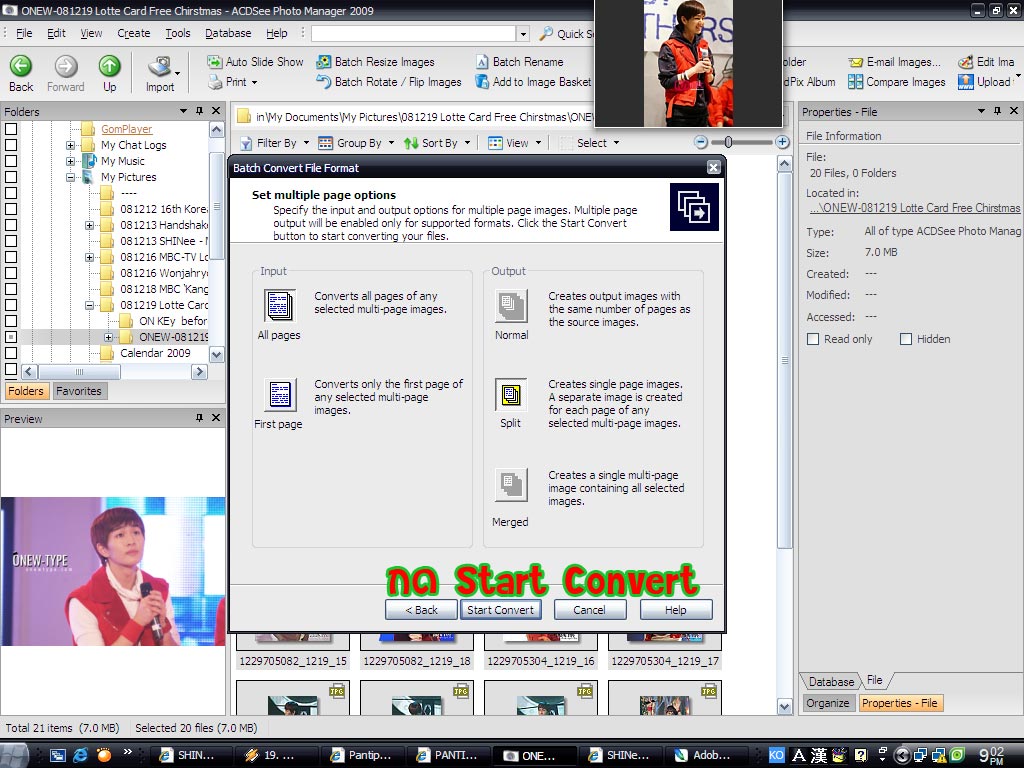Switch to the Database properties tab
The width and height of the screenshot is (1024, 768).
[831, 681]
